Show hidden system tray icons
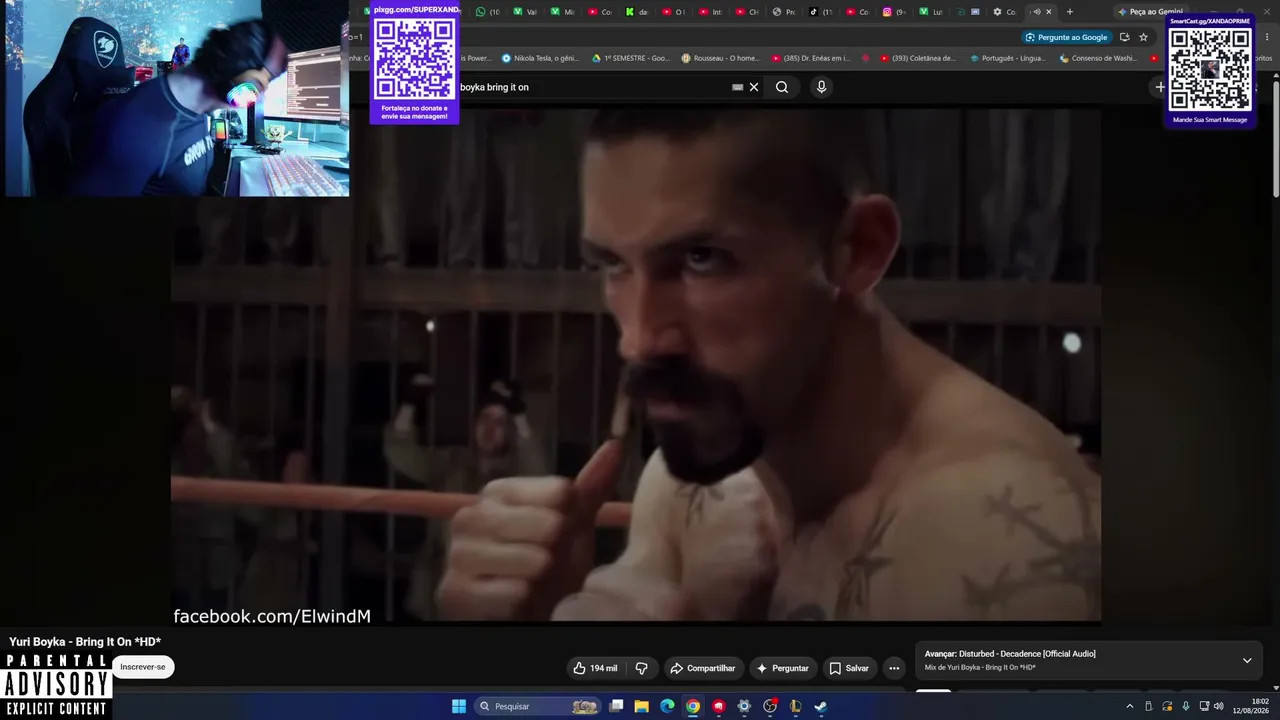Viewport: 1280px width, 720px height. [x=1130, y=706]
